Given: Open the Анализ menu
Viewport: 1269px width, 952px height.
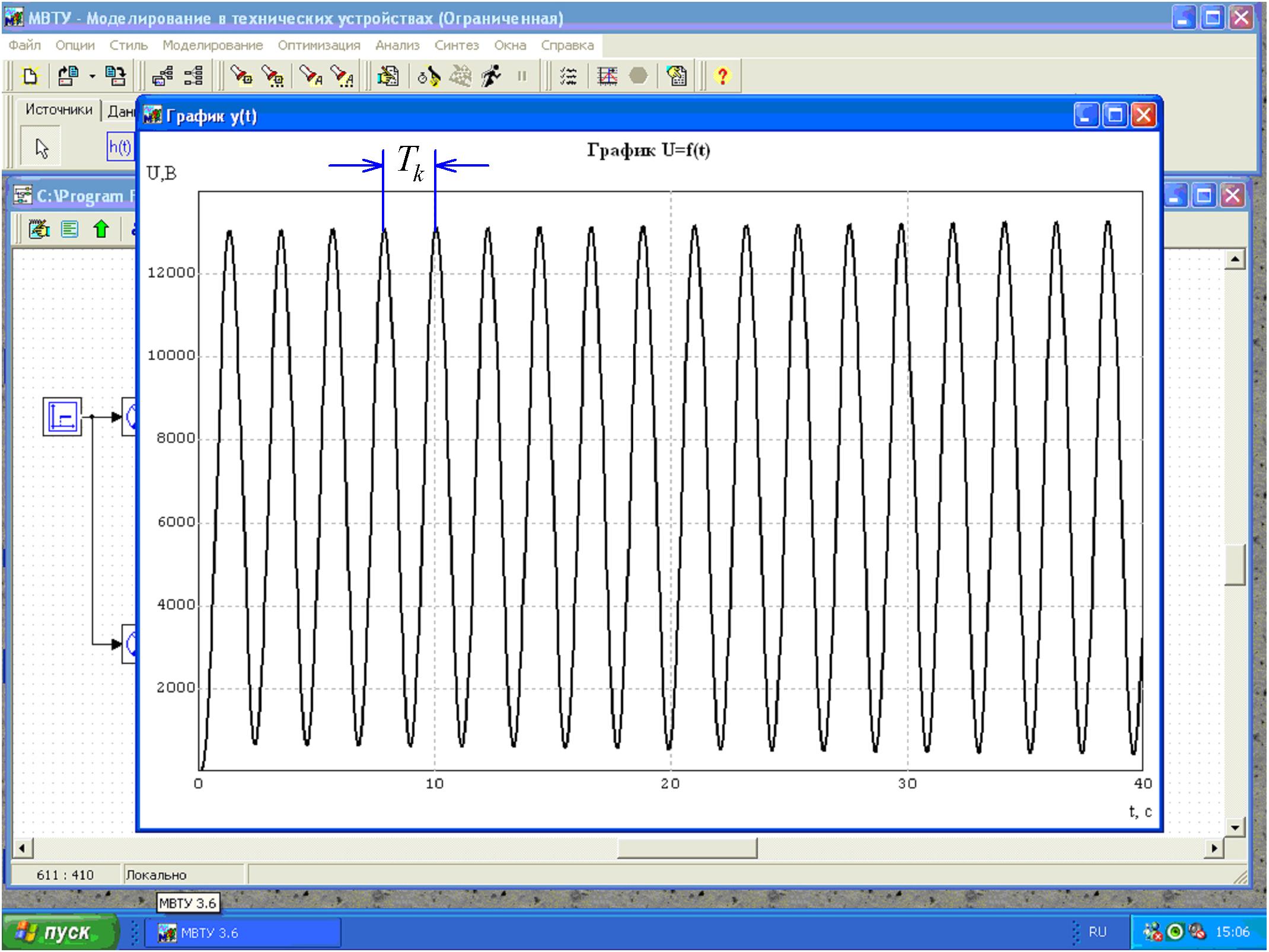Looking at the screenshot, I should point(397,46).
